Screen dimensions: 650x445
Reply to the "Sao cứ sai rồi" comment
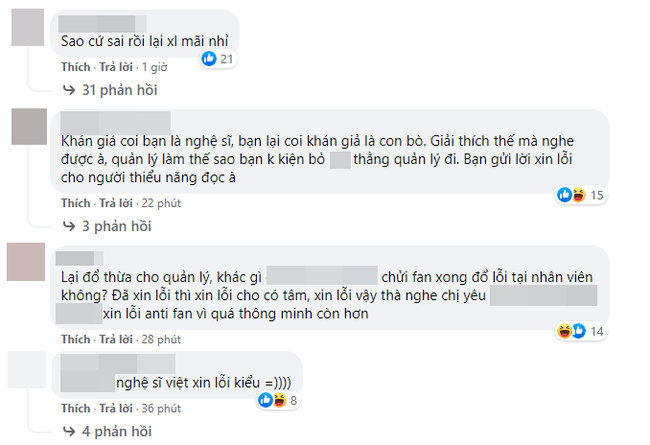tap(115, 66)
